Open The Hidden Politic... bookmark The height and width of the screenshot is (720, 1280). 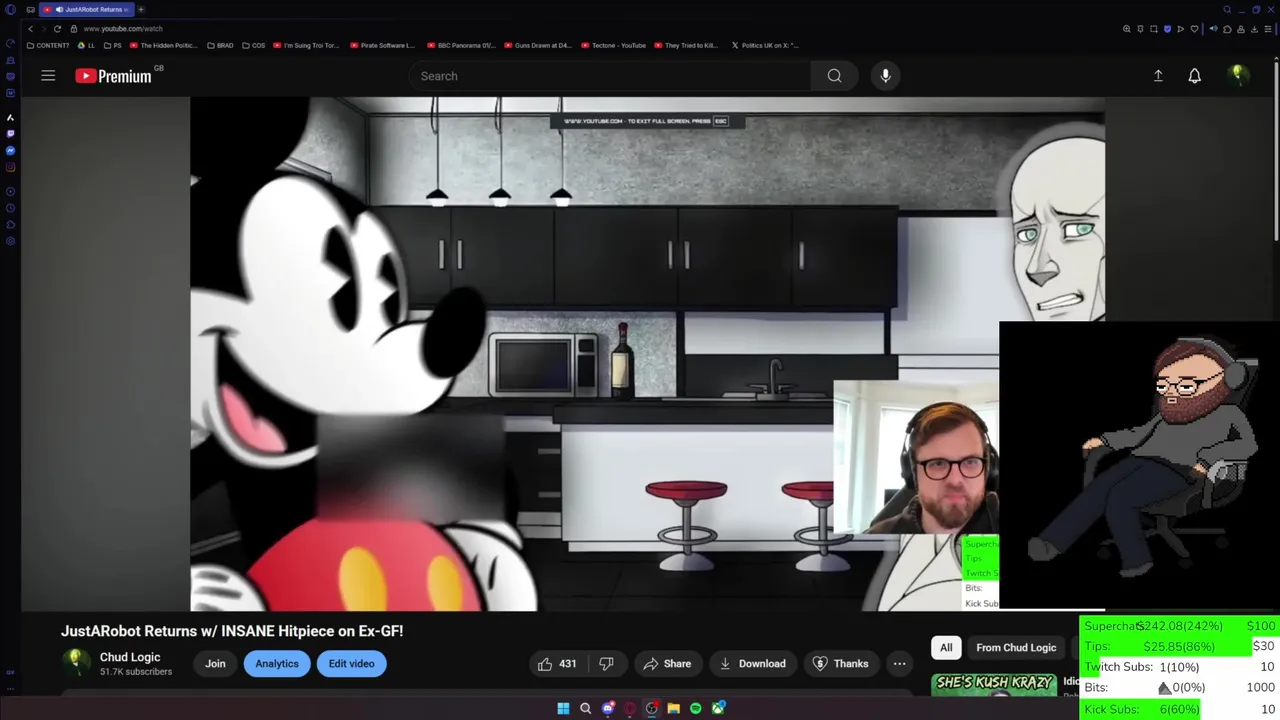point(164,45)
